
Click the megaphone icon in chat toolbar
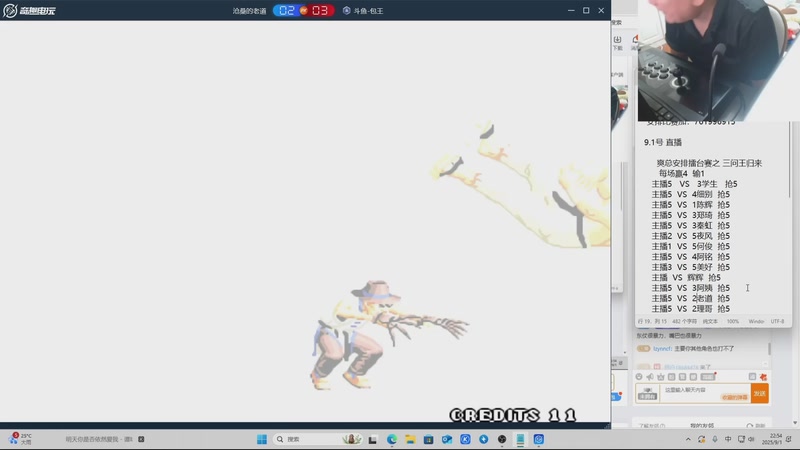650,377
